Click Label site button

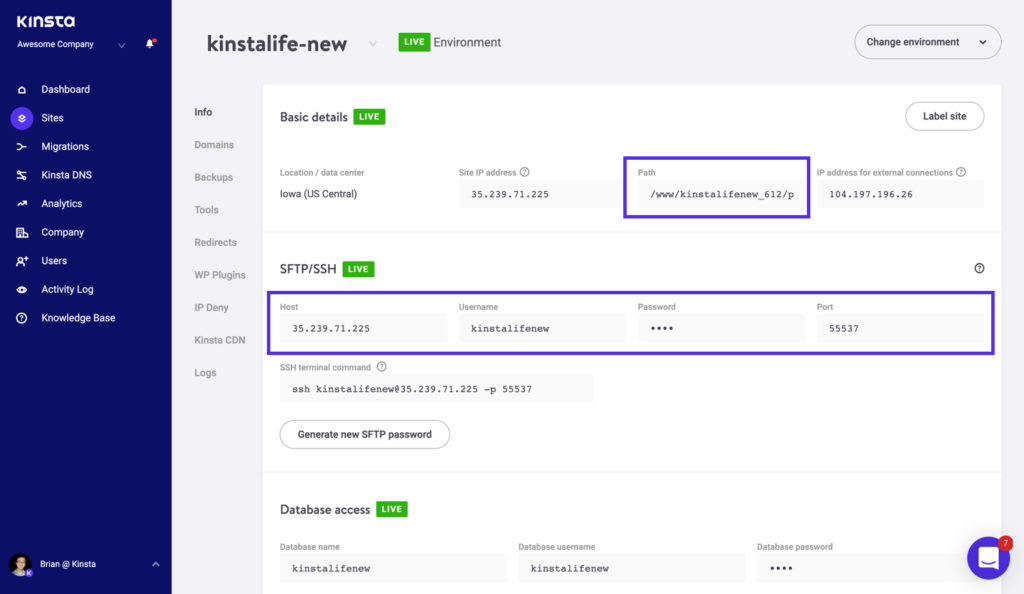pos(944,116)
